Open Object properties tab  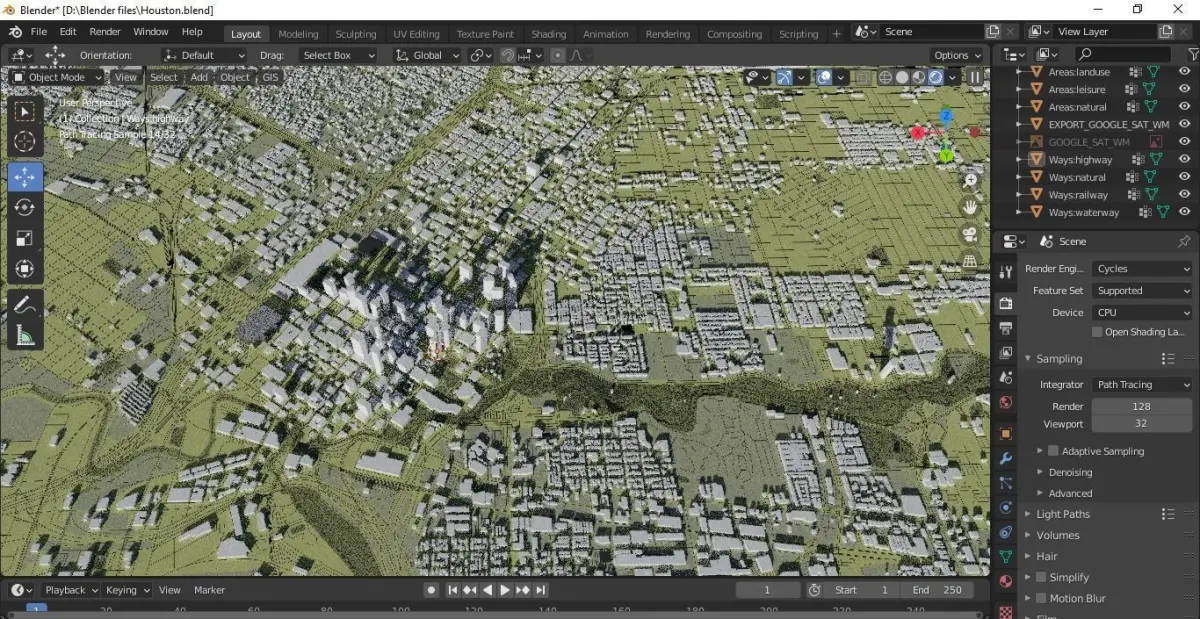pos(1005,433)
